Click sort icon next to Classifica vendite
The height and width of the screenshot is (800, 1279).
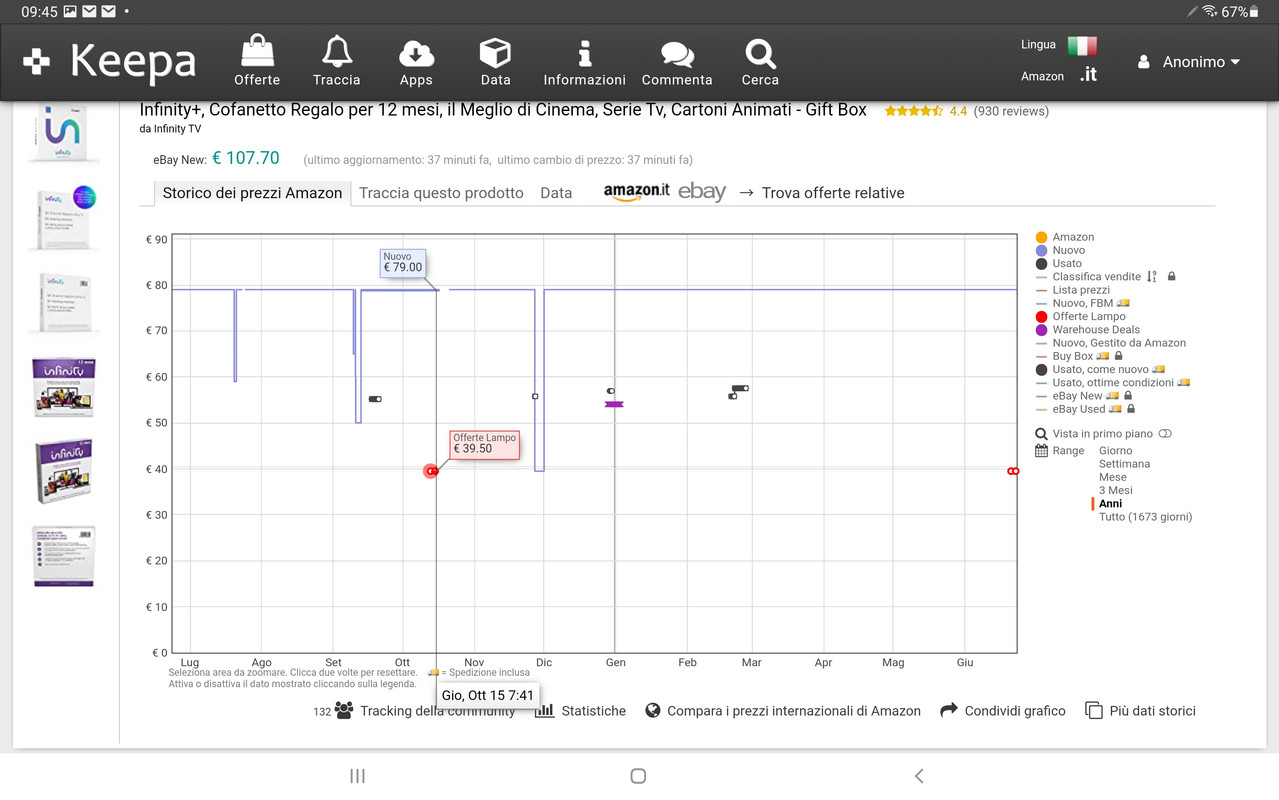(1152, 277)
